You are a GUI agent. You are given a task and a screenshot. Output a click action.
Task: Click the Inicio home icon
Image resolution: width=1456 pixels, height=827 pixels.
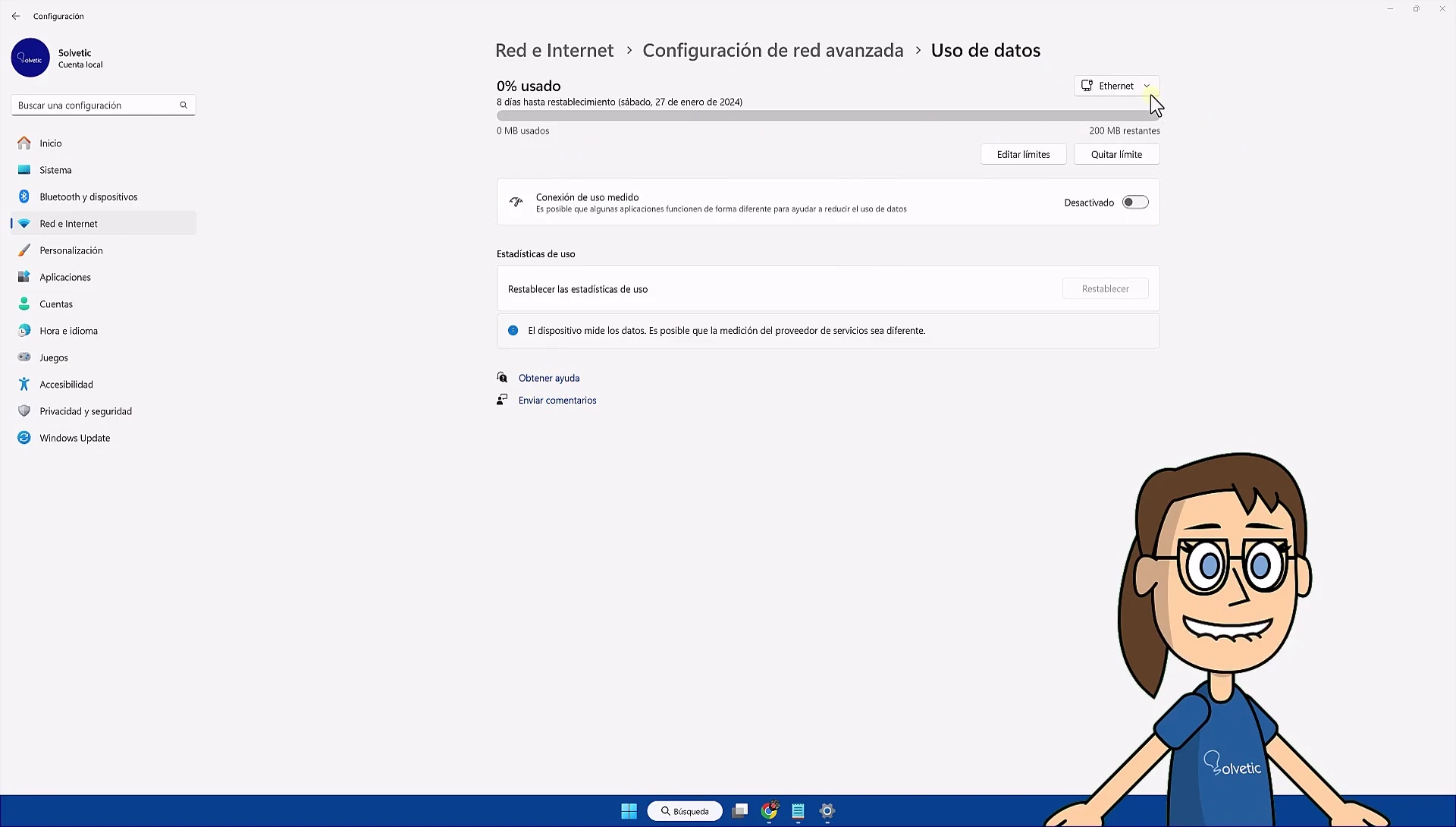(x=24, y=143)
